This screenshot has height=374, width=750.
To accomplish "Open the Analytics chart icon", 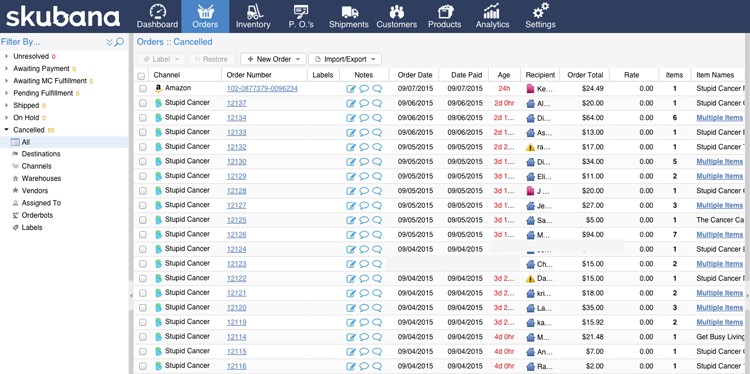I will click(x=492, y=11).
